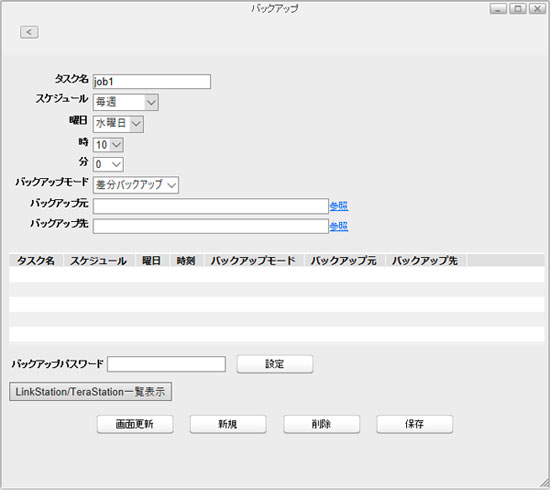Click the 時刻 table column header
Image resolution: width=550 pixels, height=490 pixels.
click(x=186, y=261)
